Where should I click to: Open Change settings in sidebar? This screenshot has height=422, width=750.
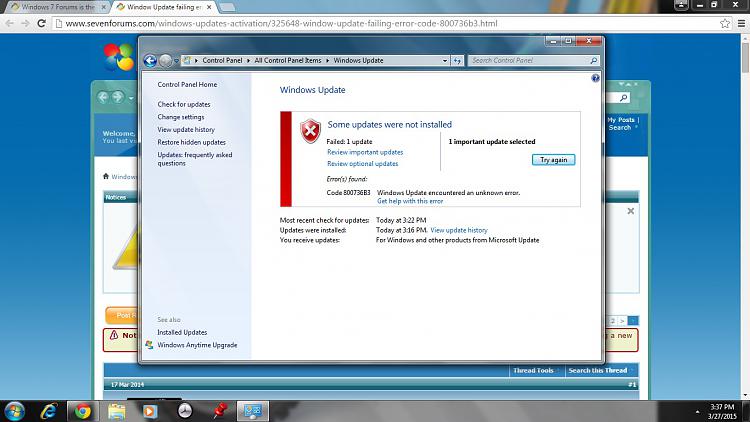pos(181,117)
